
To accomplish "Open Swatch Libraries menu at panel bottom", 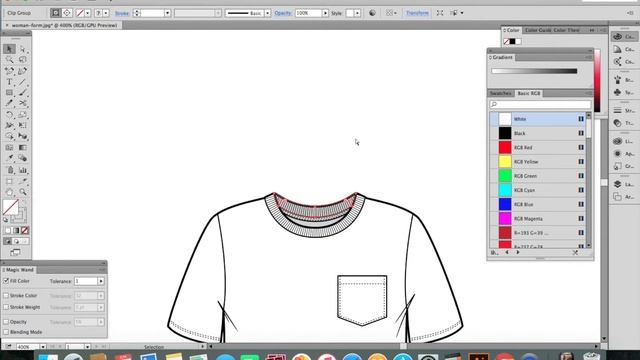I will (x=494, y=253).
